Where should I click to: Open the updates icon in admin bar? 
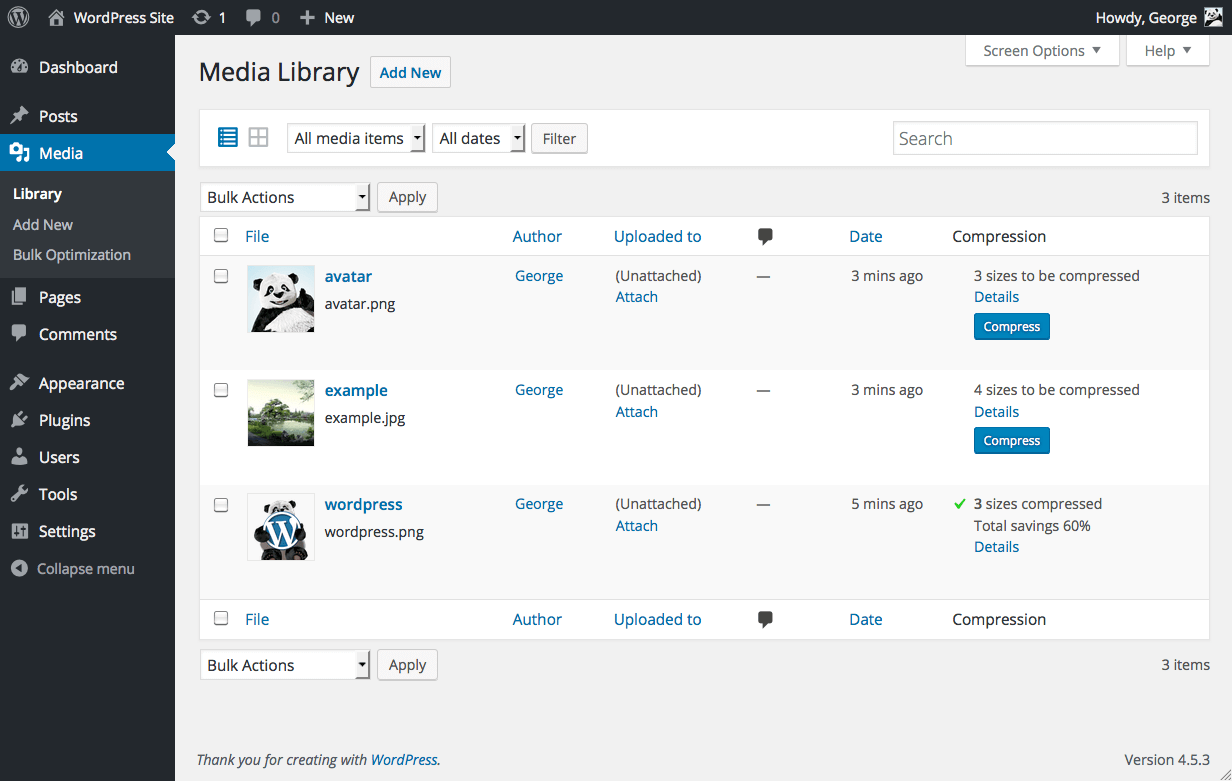pos(202,17)
